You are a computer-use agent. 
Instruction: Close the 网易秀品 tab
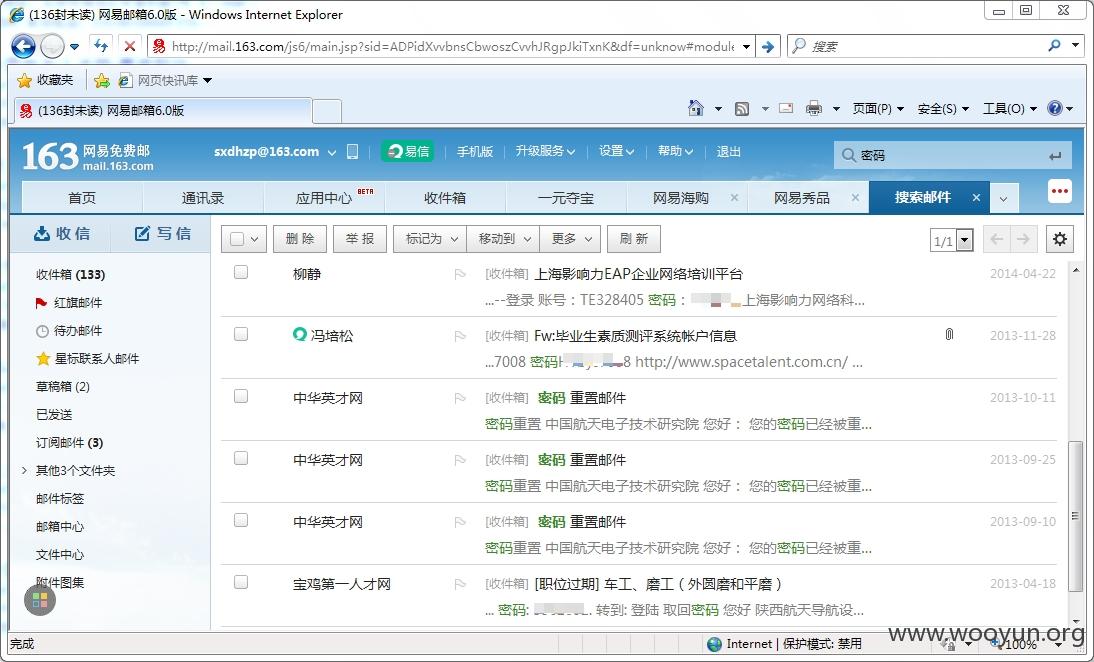click(x=855, y=198)
